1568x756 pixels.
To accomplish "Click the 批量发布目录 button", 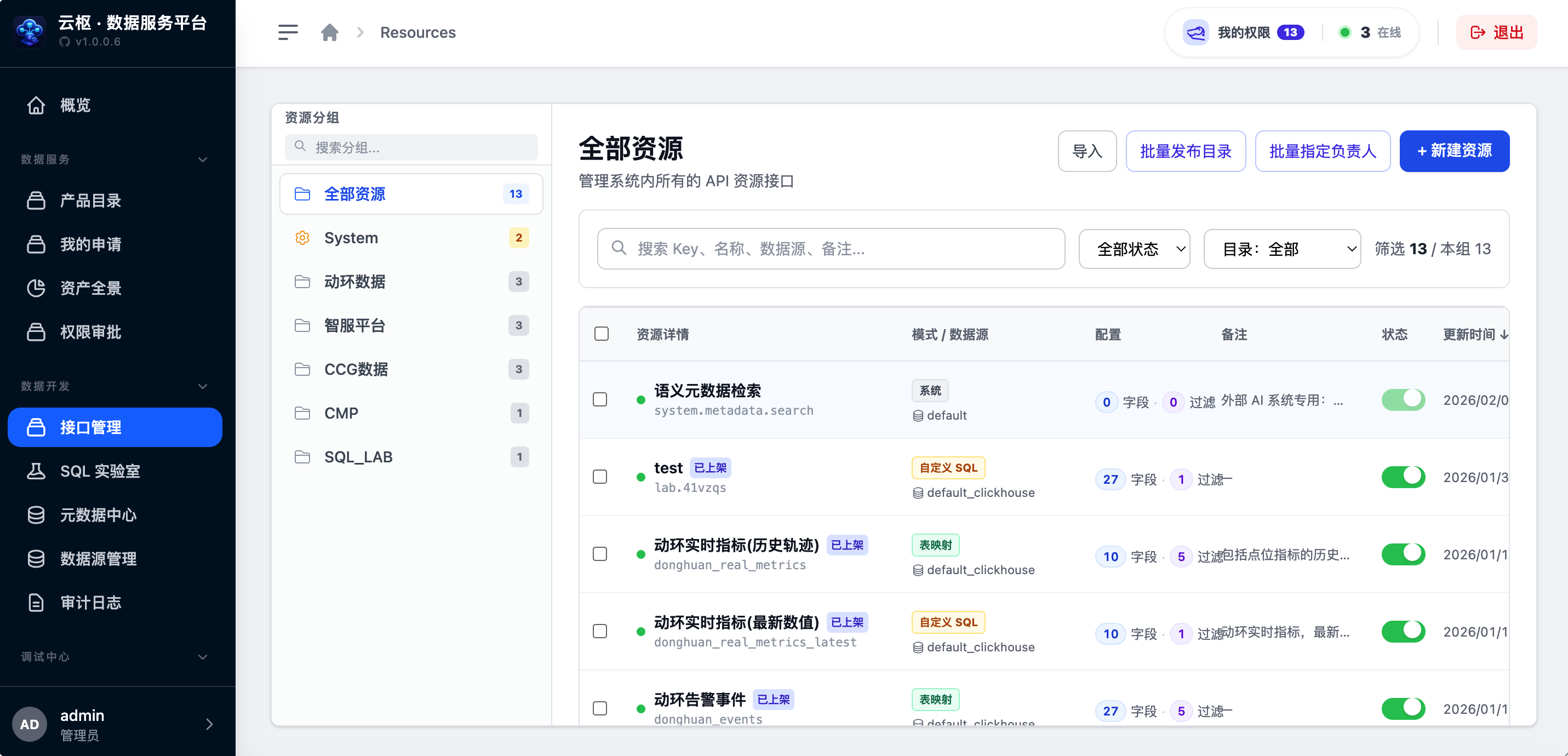I will 1186,152.
